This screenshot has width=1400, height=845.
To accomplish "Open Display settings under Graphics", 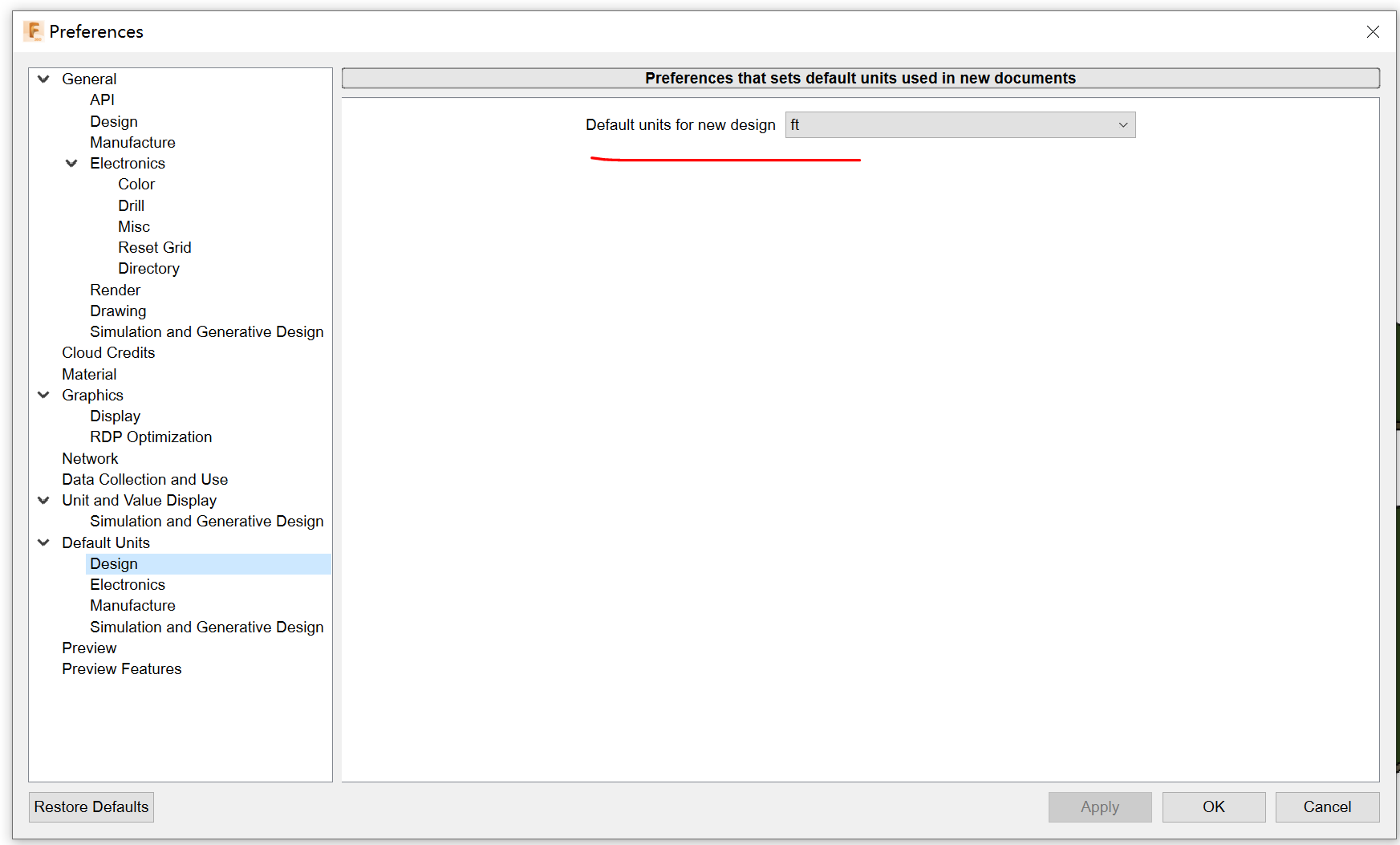I will click(x=116, y=416).
